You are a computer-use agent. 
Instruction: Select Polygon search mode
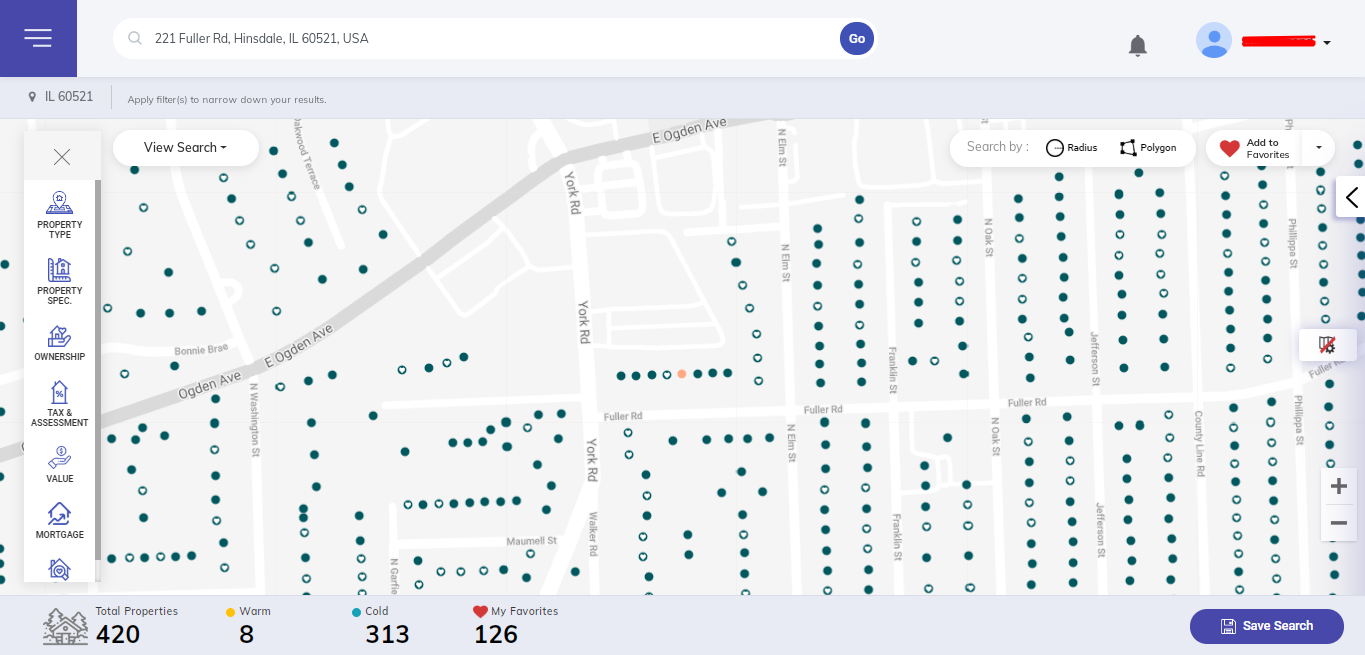click(1148, 148)
